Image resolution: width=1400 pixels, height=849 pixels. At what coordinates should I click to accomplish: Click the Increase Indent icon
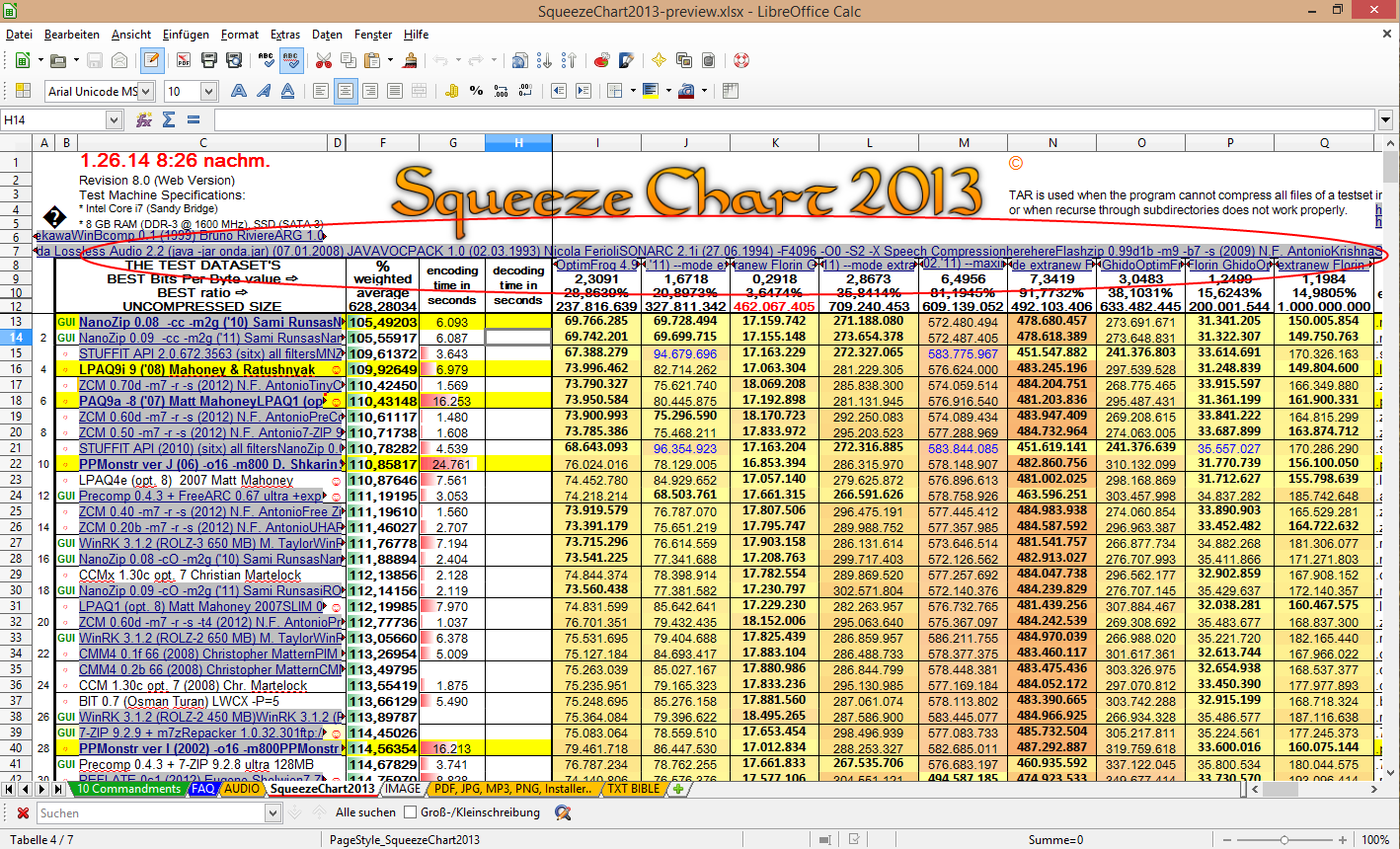pos(583,91)
